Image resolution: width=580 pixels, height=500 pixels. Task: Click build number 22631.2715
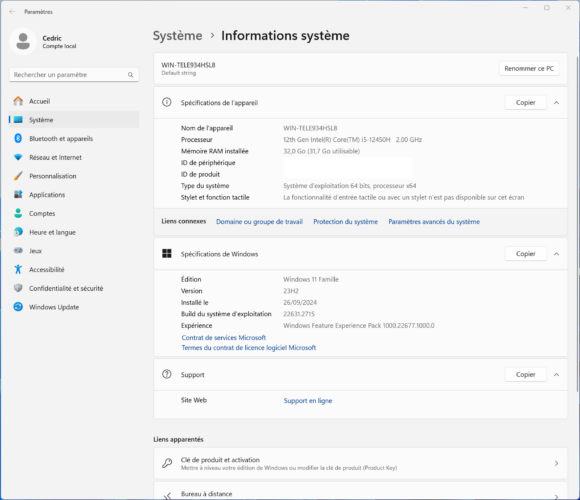tap(299, 314)
